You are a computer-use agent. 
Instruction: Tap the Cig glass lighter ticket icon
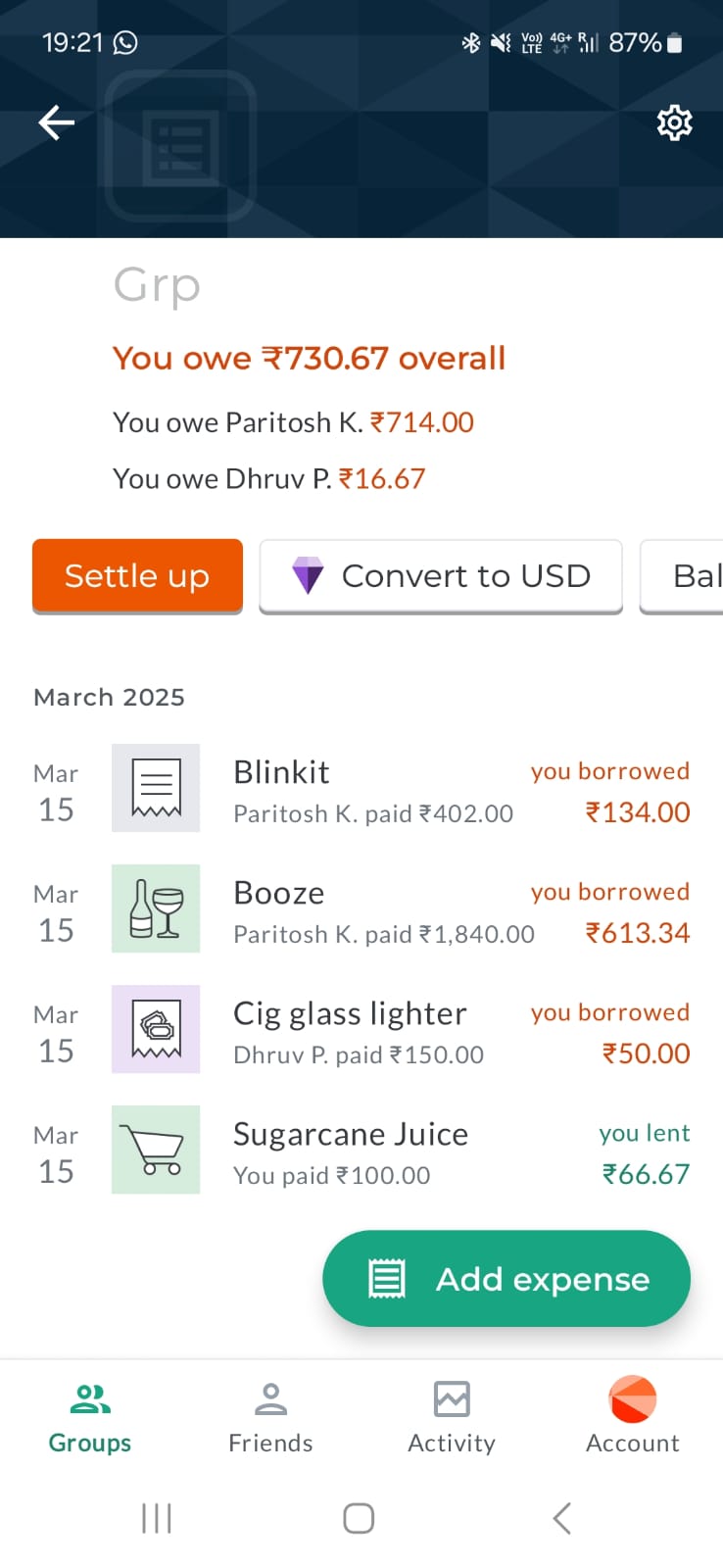point(156,1029)
